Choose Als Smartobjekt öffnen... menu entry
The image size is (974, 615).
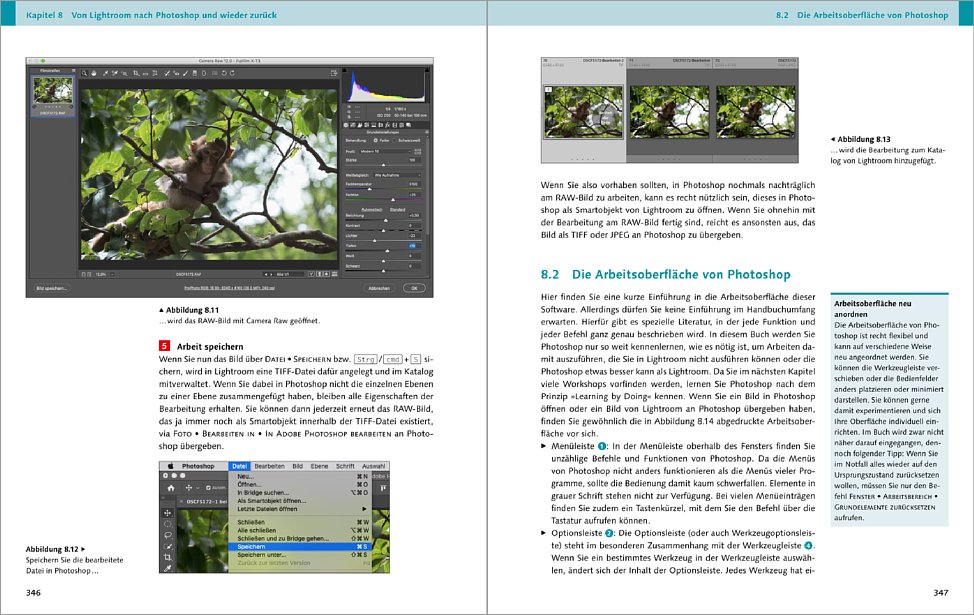(299, 501)
